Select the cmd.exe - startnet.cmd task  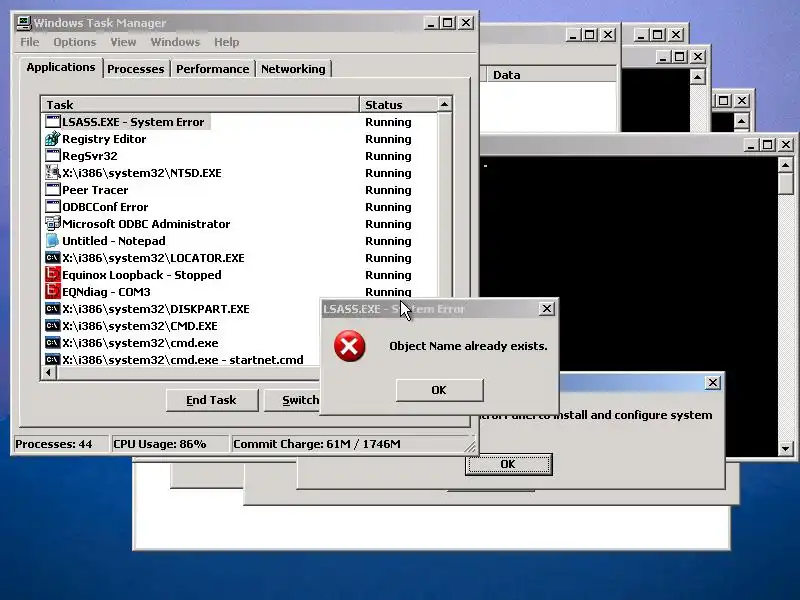point(183,360)
